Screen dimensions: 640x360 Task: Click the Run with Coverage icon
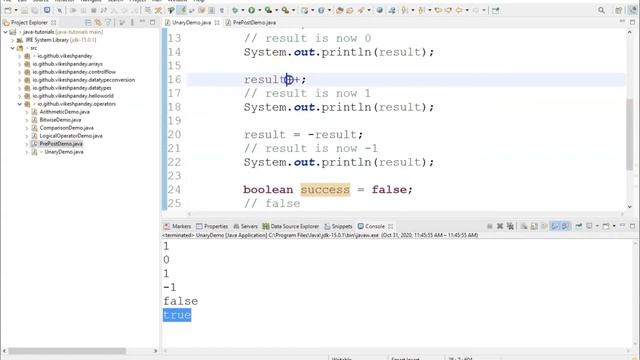(x=268, y=10)
